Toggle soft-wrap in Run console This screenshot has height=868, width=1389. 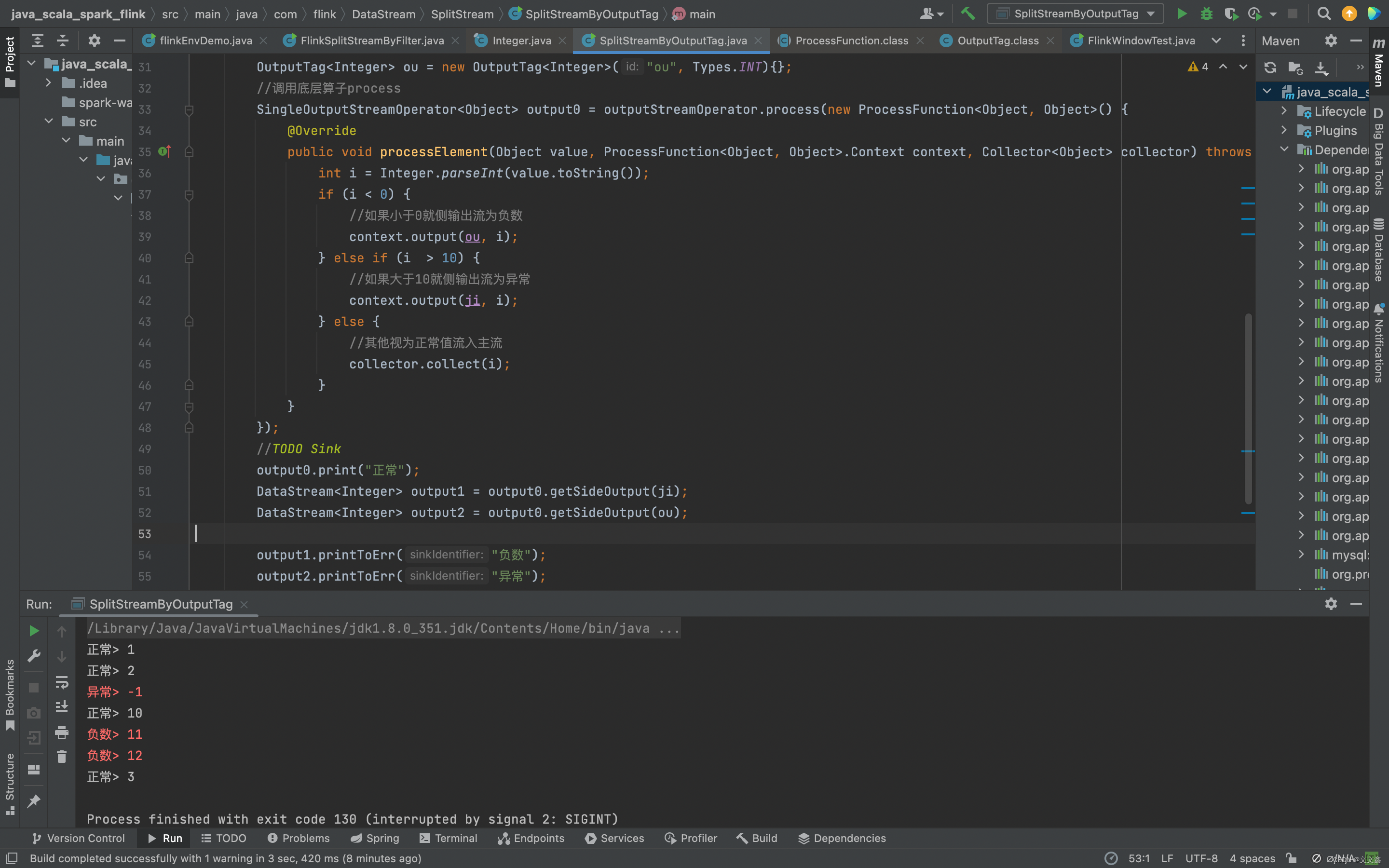(61, 682)
